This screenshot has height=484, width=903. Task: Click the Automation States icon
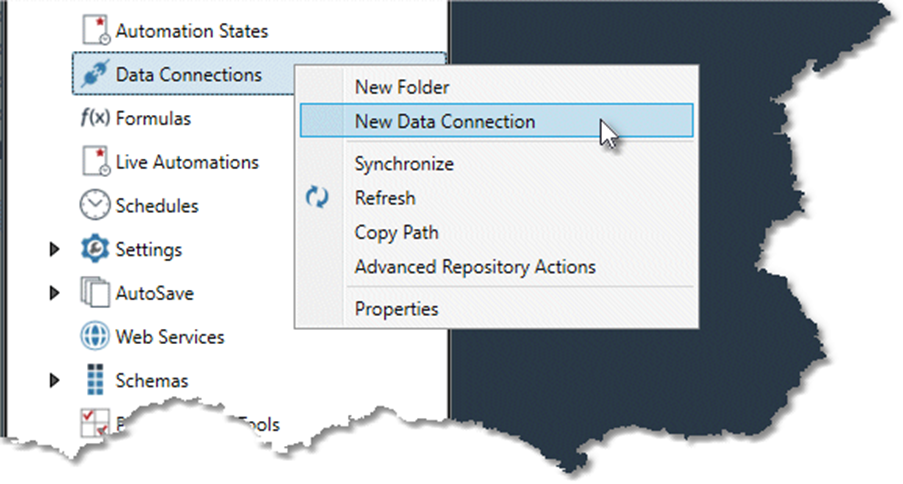point(94,31)
